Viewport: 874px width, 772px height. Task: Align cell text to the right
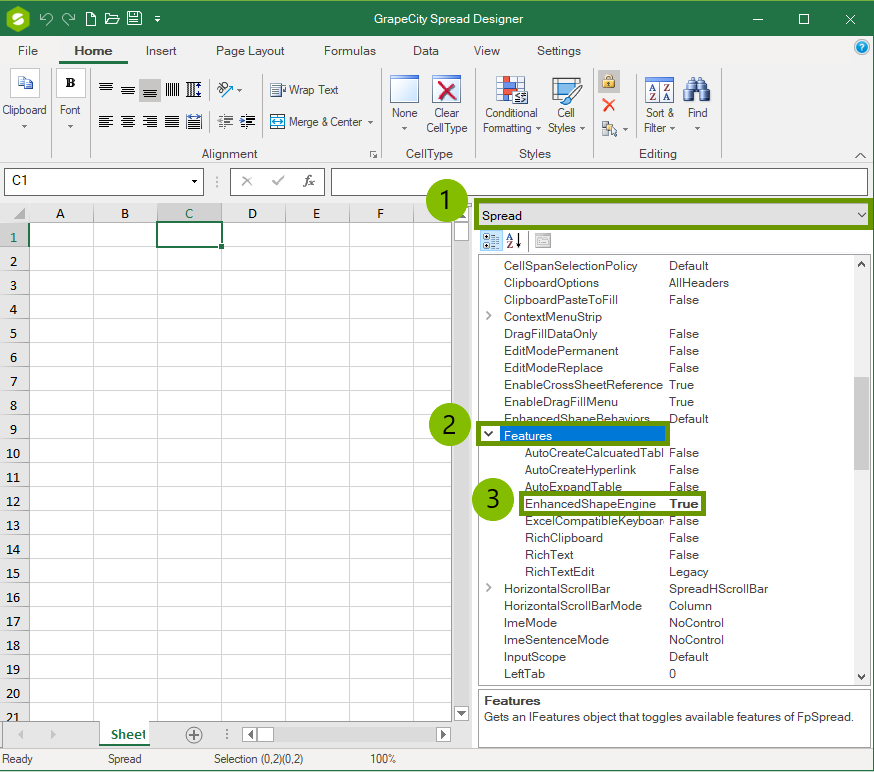149,122
